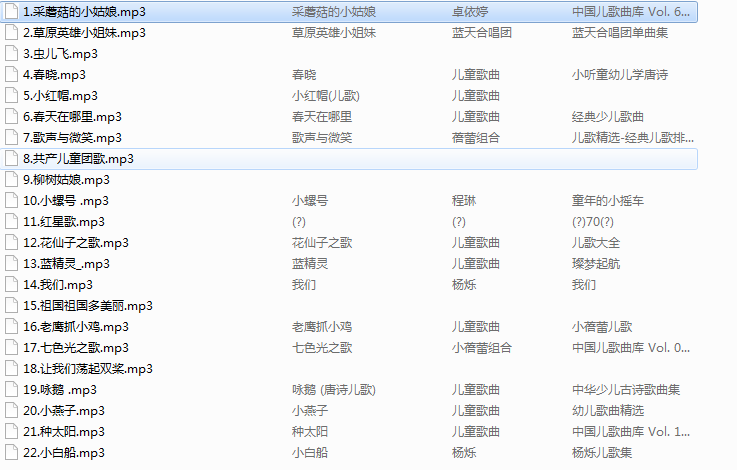Click the file icon beside 15.祖国祖国多美丽.mp3
The image size is (737, 470).
11,306
